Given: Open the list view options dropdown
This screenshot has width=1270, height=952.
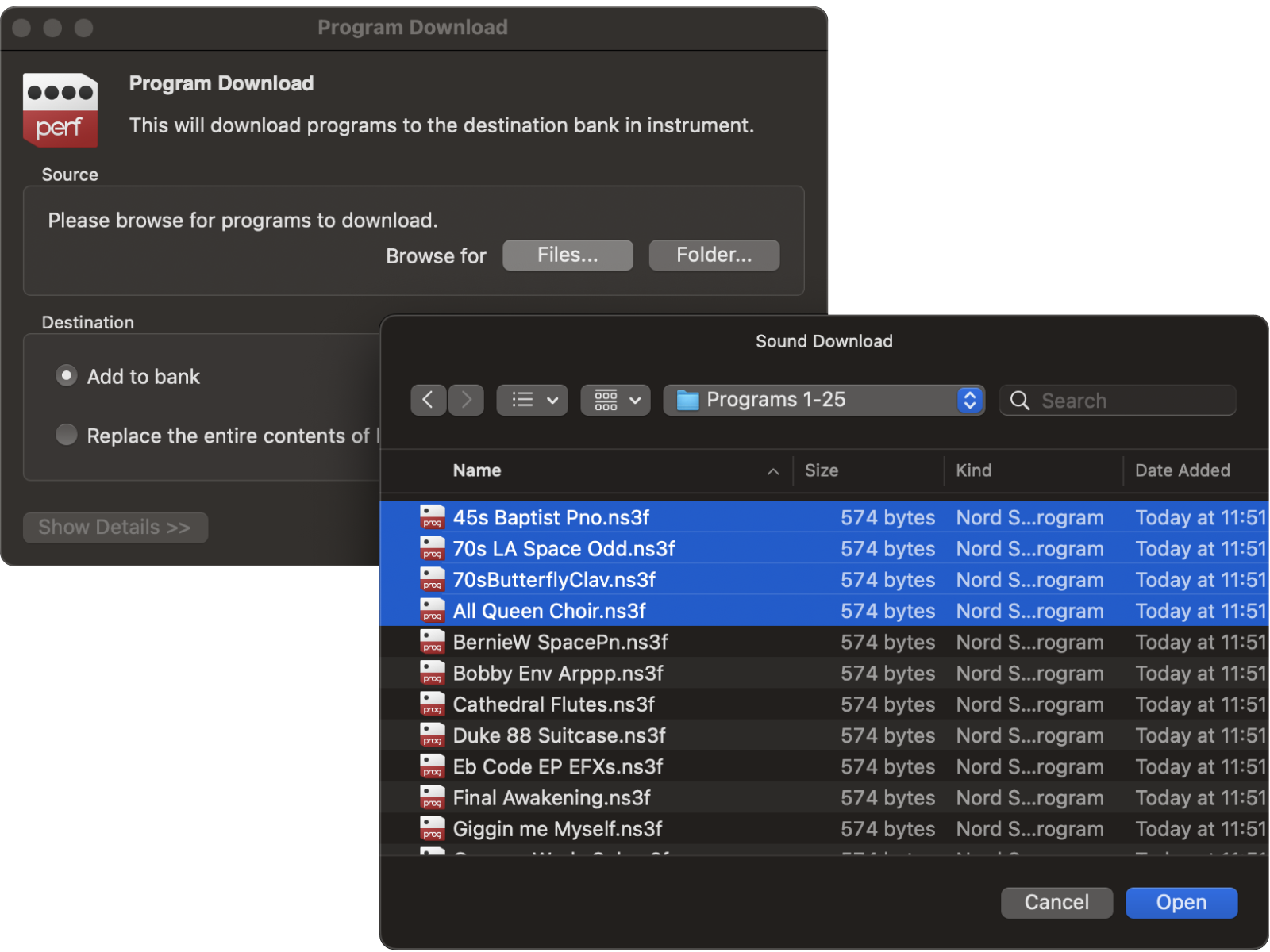Looking at the screenshot, I should (532, 400).
